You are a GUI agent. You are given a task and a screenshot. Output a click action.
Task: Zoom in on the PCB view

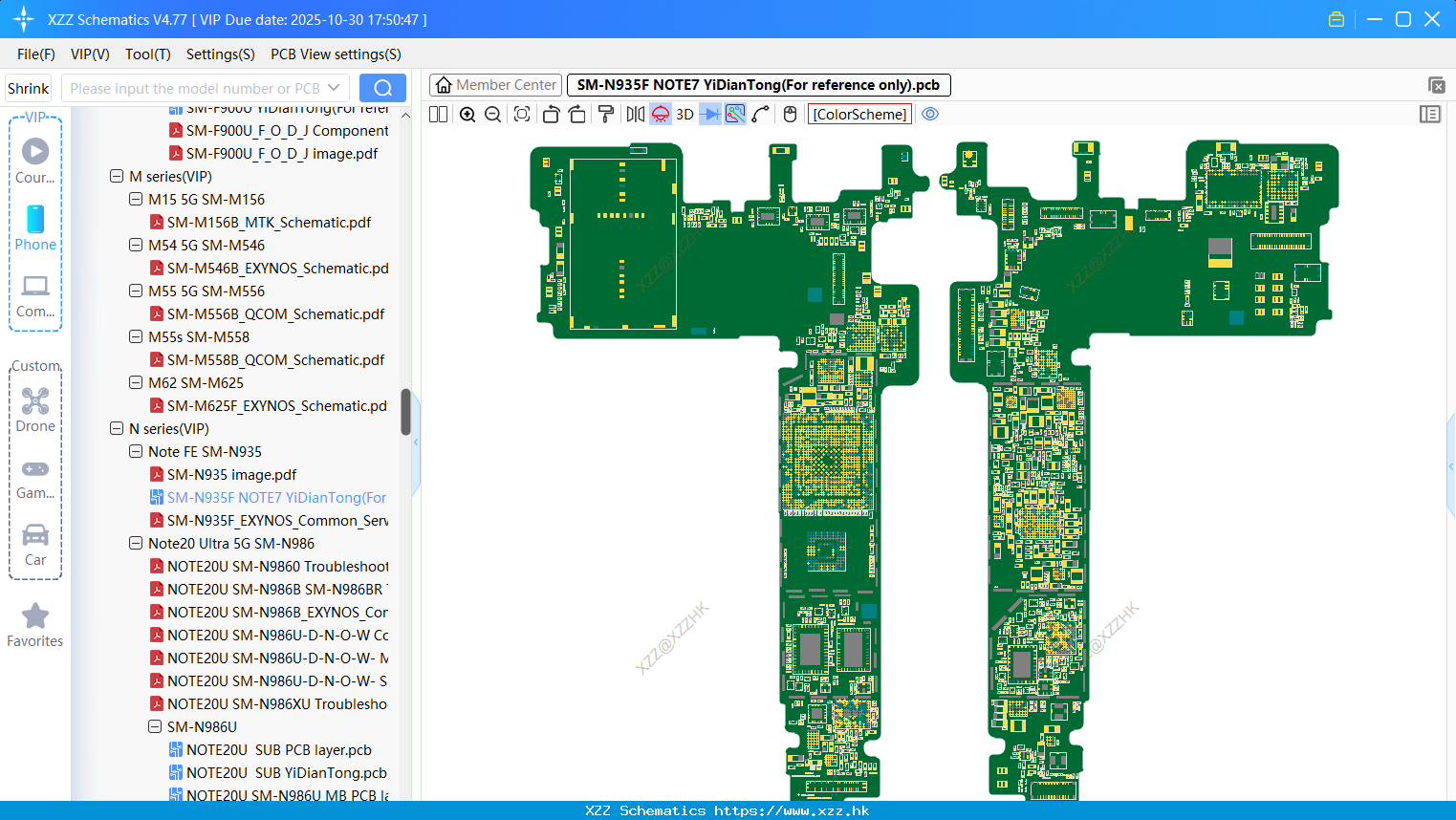click(467, 114)
